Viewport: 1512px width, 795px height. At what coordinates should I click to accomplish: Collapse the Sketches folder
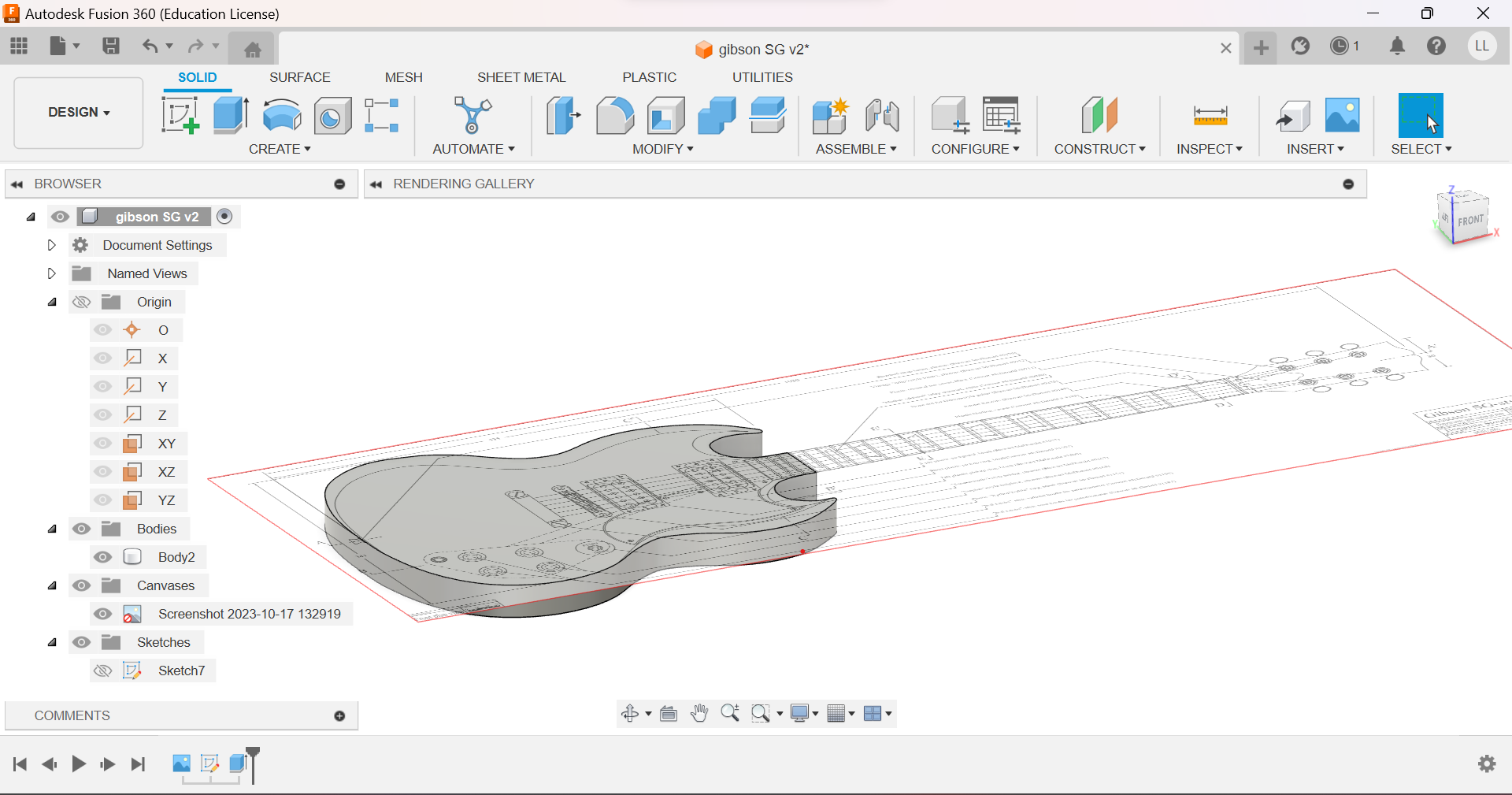pyautogui.click(x=52, y=642)
